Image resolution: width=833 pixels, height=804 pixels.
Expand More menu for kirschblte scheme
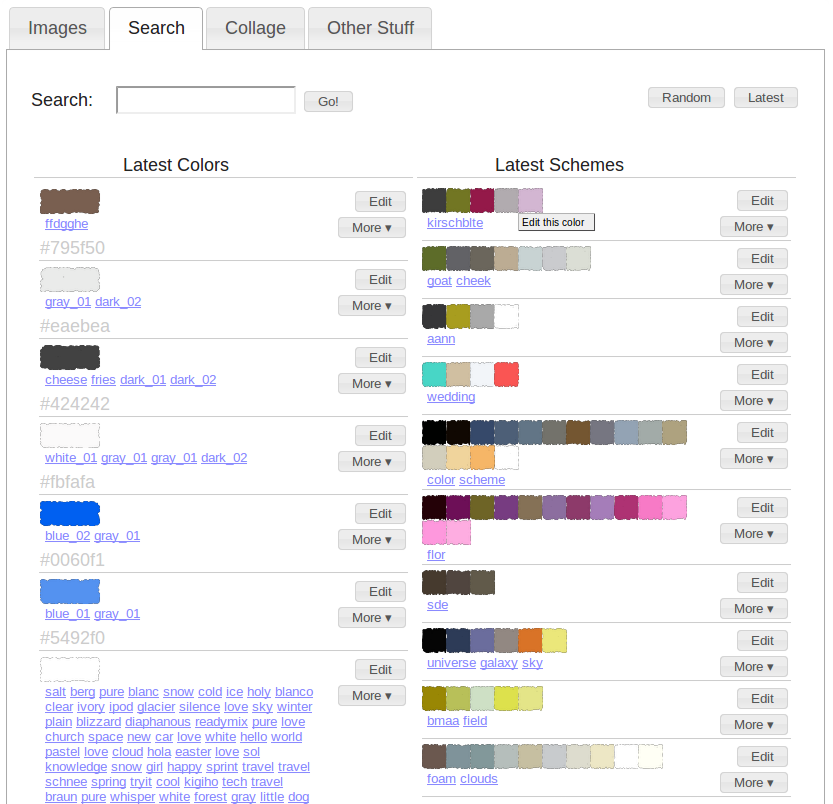click(753, 226)
